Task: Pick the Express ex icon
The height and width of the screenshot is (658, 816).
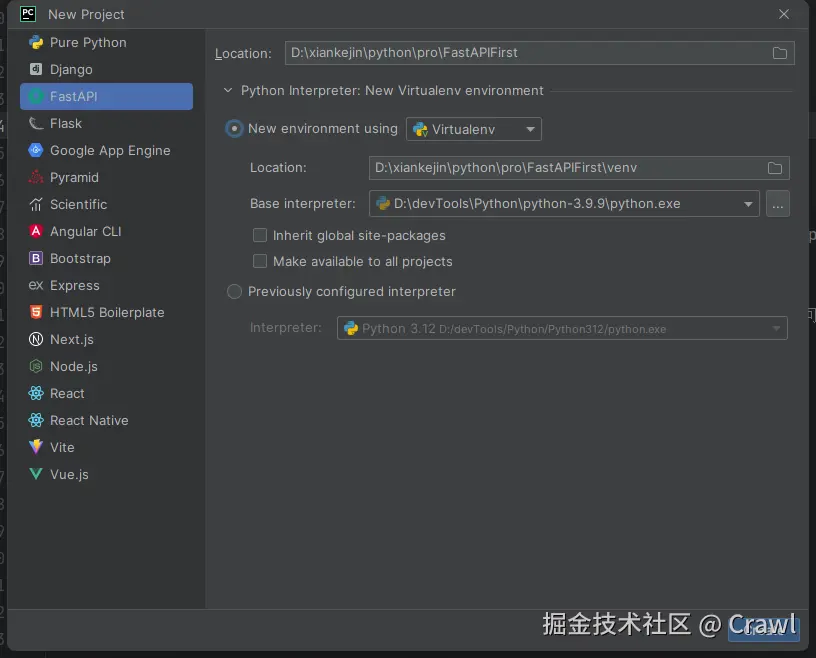Action: [x=36, y=285]
